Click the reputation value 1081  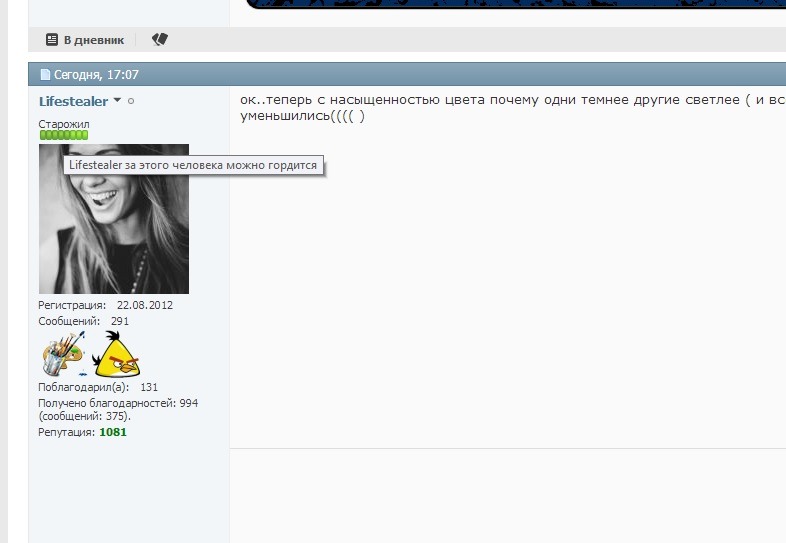[113, 432]
